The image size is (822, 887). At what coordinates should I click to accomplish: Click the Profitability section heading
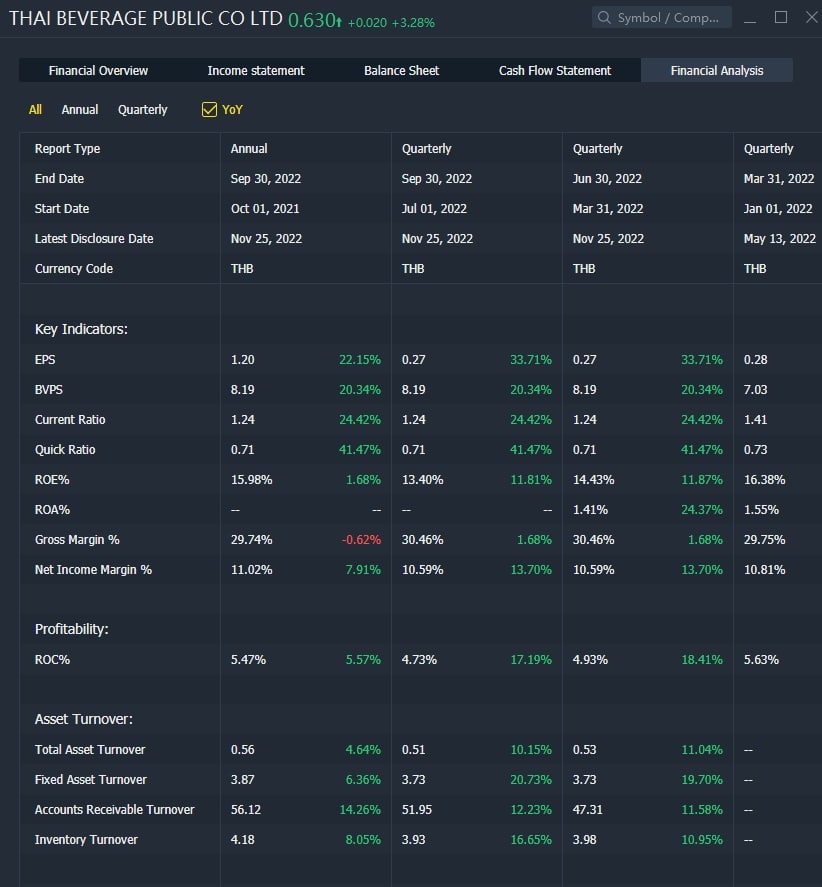71,629
